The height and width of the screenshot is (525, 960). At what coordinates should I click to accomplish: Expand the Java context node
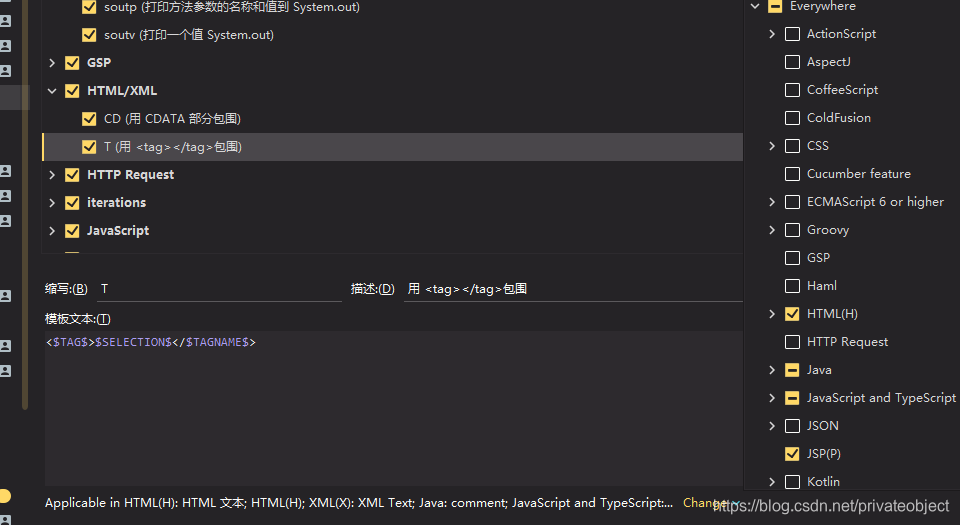(772, 370)
